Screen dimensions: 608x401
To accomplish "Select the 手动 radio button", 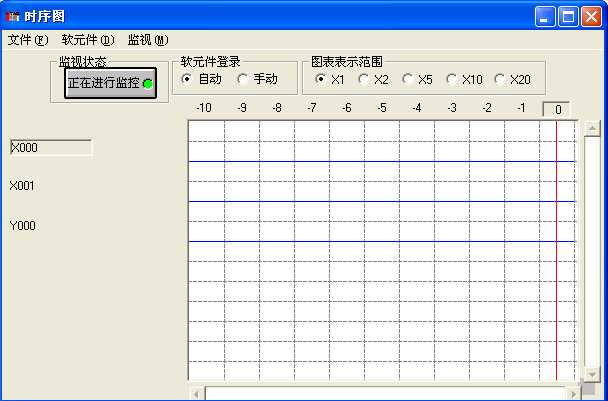I will click(x=242, y=79).
